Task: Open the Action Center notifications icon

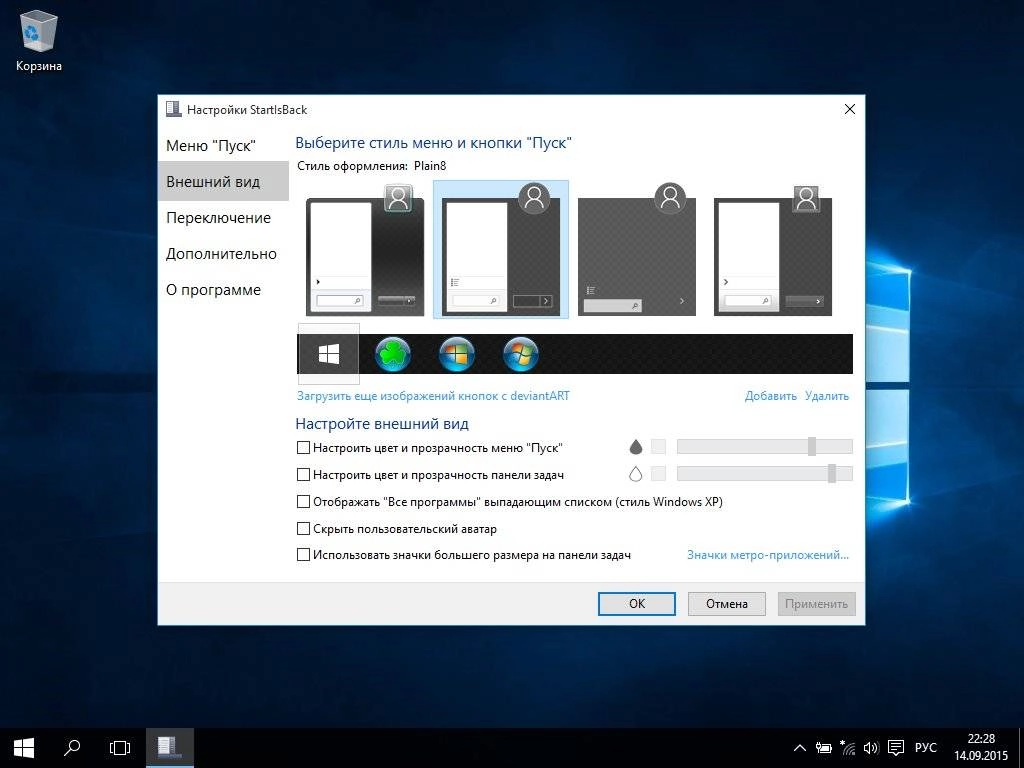Action: (896, 748)
